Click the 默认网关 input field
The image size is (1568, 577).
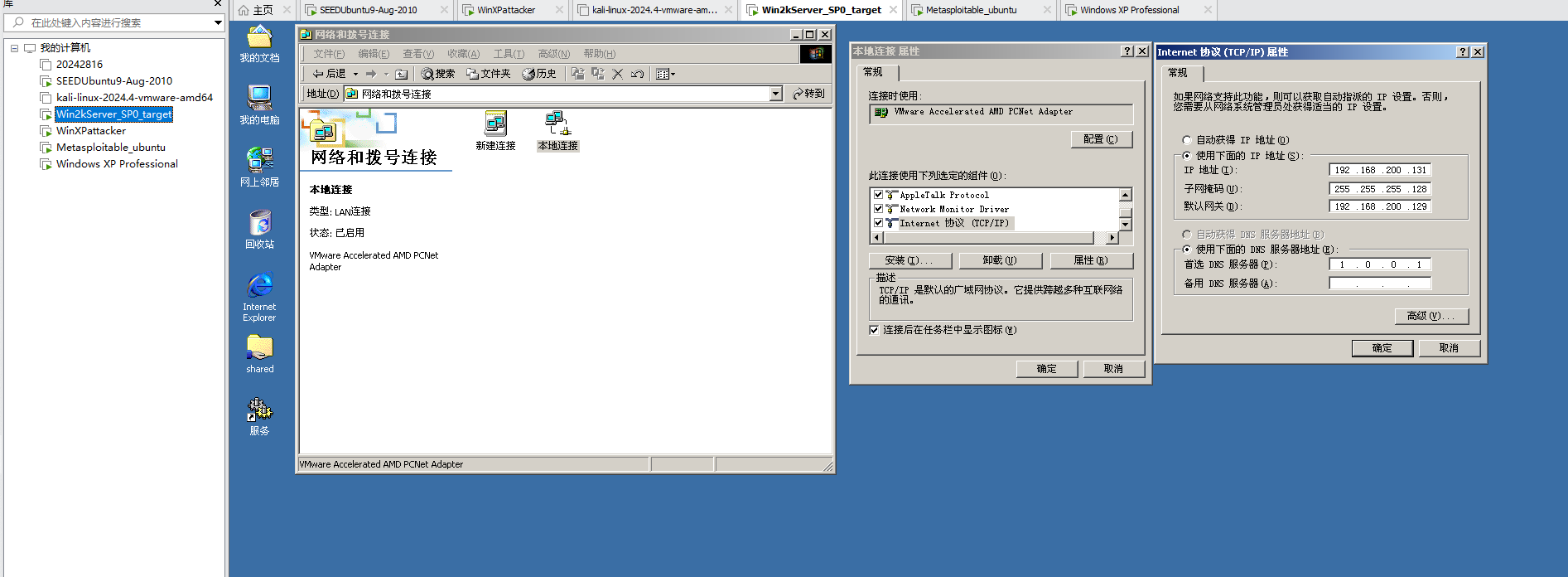coord(1380,206)
